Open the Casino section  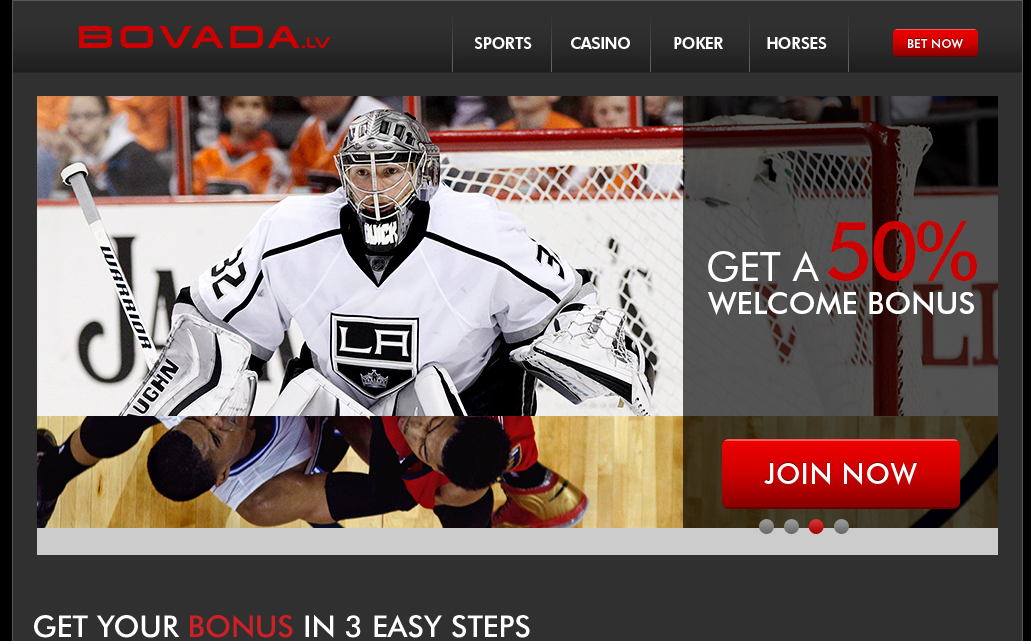tap(600, 43)
